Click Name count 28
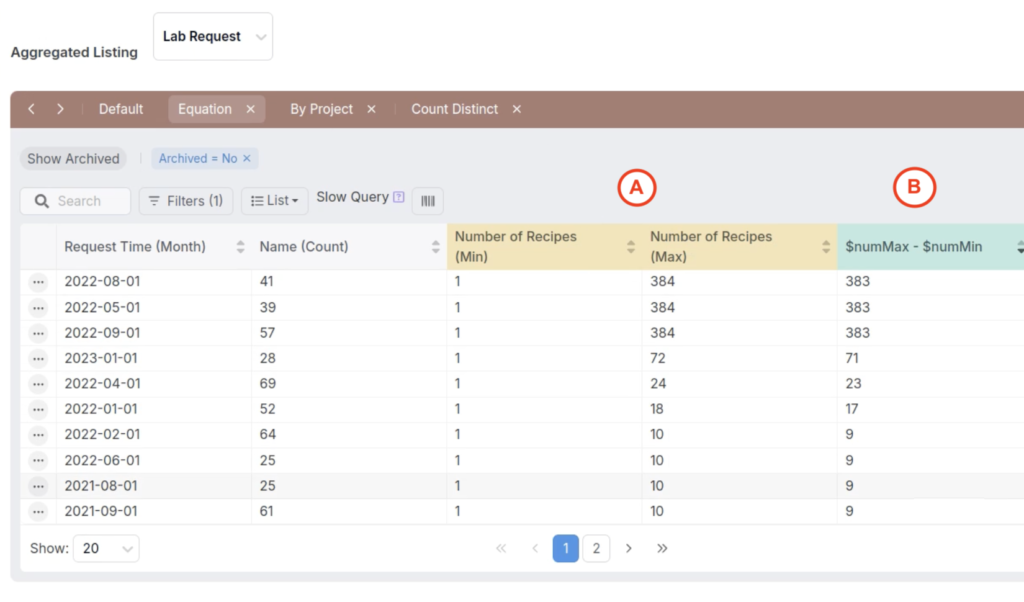 click(x=268, y=358)
